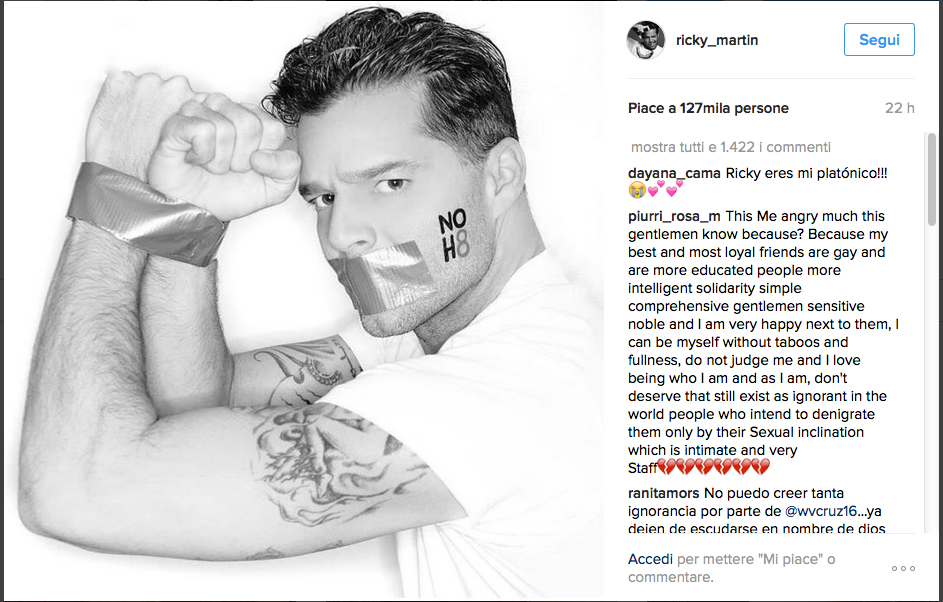Click the 22 h post timestamp

(899, 108)
